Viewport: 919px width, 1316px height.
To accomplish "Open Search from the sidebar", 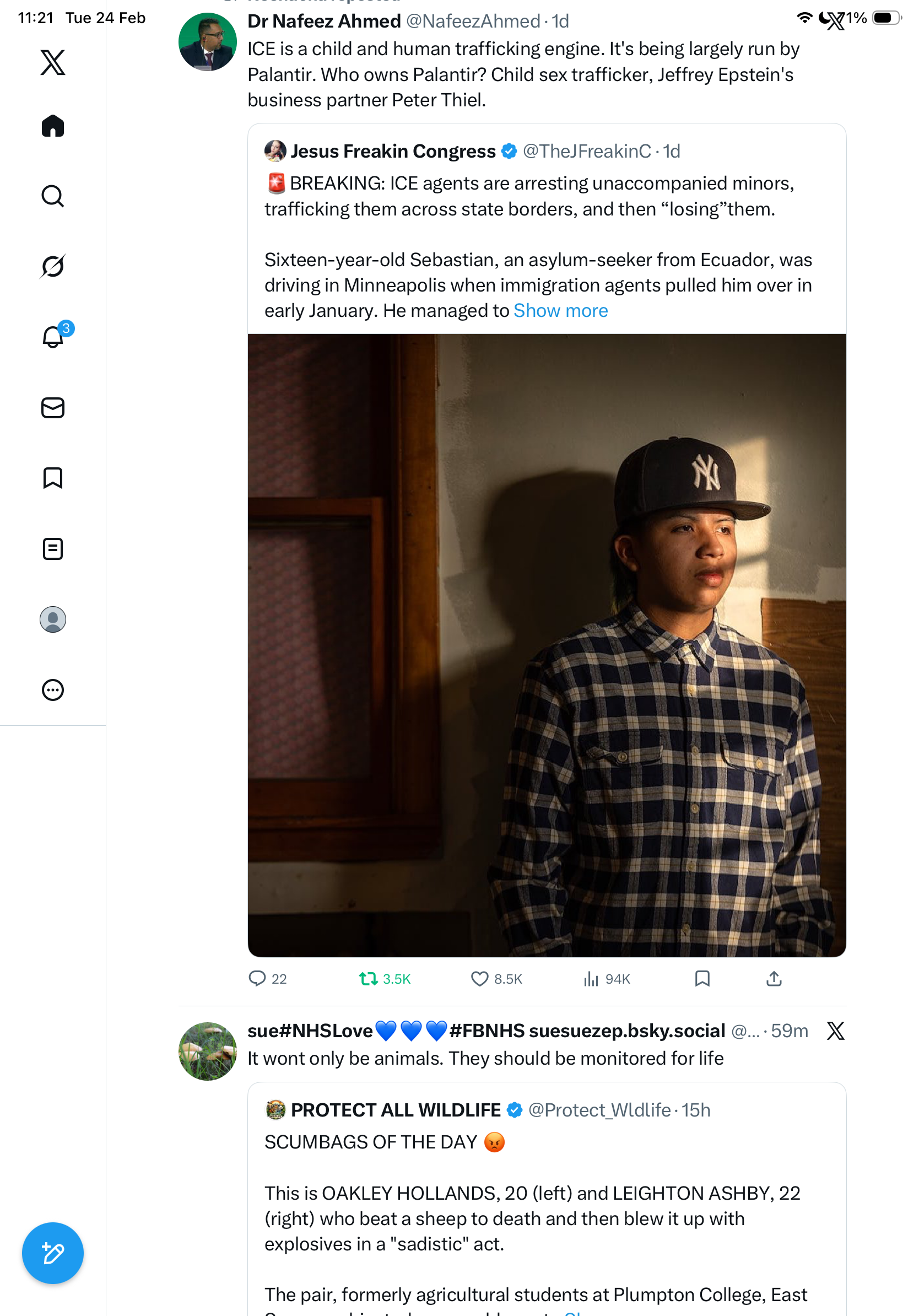I will coord(53,196).
